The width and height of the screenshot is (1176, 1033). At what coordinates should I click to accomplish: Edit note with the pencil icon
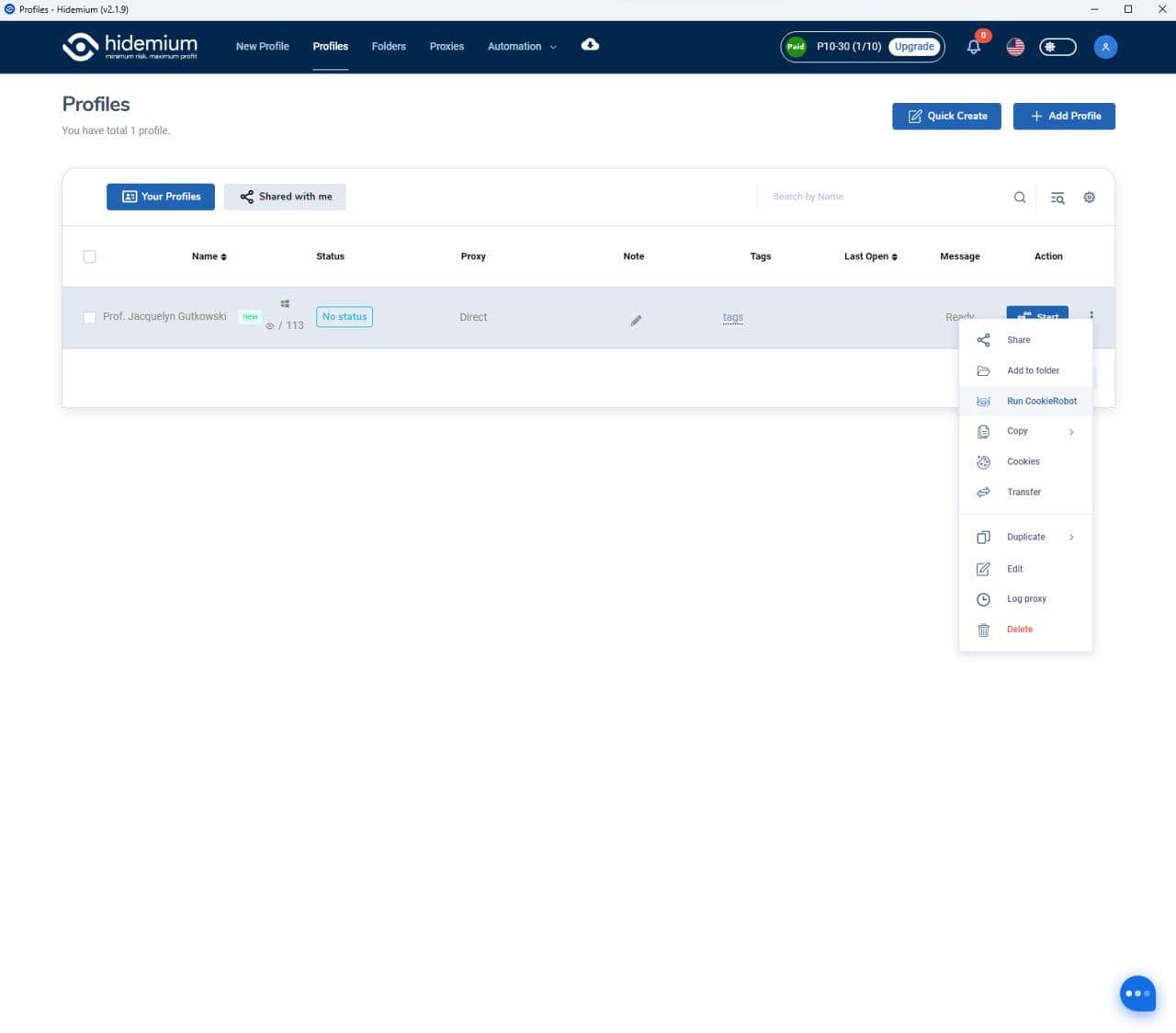tap(636, 321)
